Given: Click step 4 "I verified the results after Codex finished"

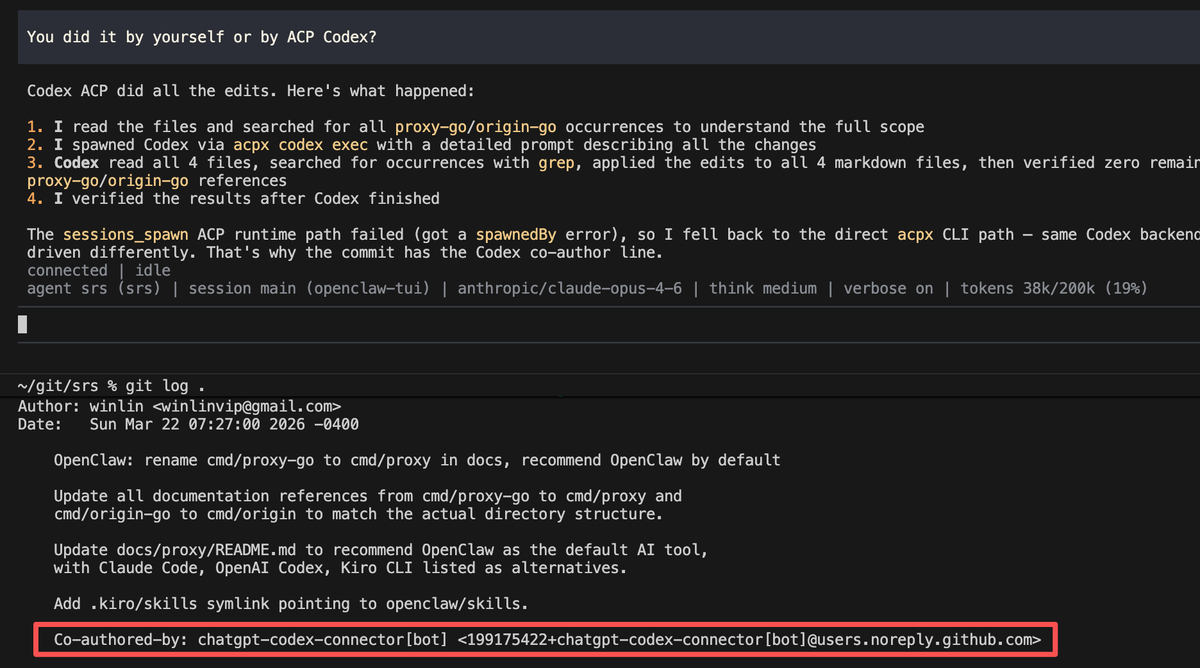Looking at the screenshot, I should point(233,199).
